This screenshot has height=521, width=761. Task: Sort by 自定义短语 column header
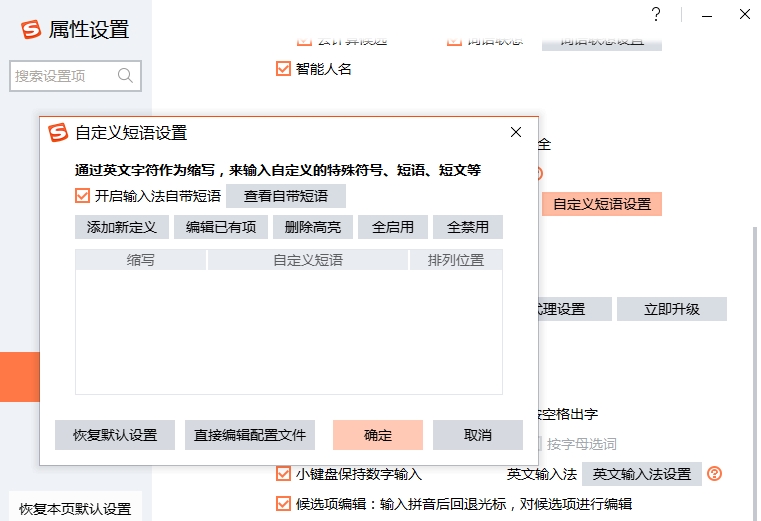pyautogui.click(x=308, y=260)
